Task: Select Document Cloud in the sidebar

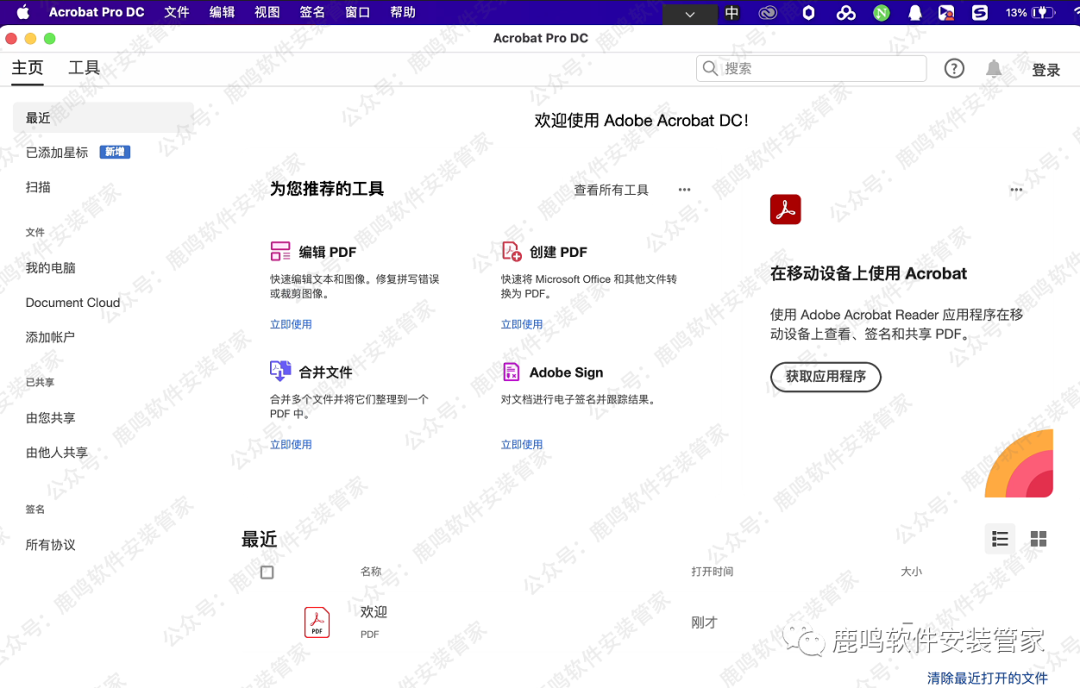Action: [73, 303]
